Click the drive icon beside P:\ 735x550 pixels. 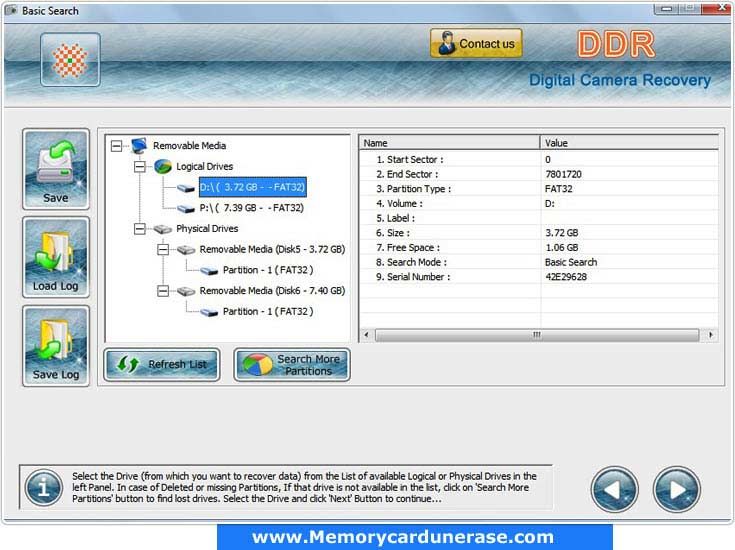(x=186, y=209)
